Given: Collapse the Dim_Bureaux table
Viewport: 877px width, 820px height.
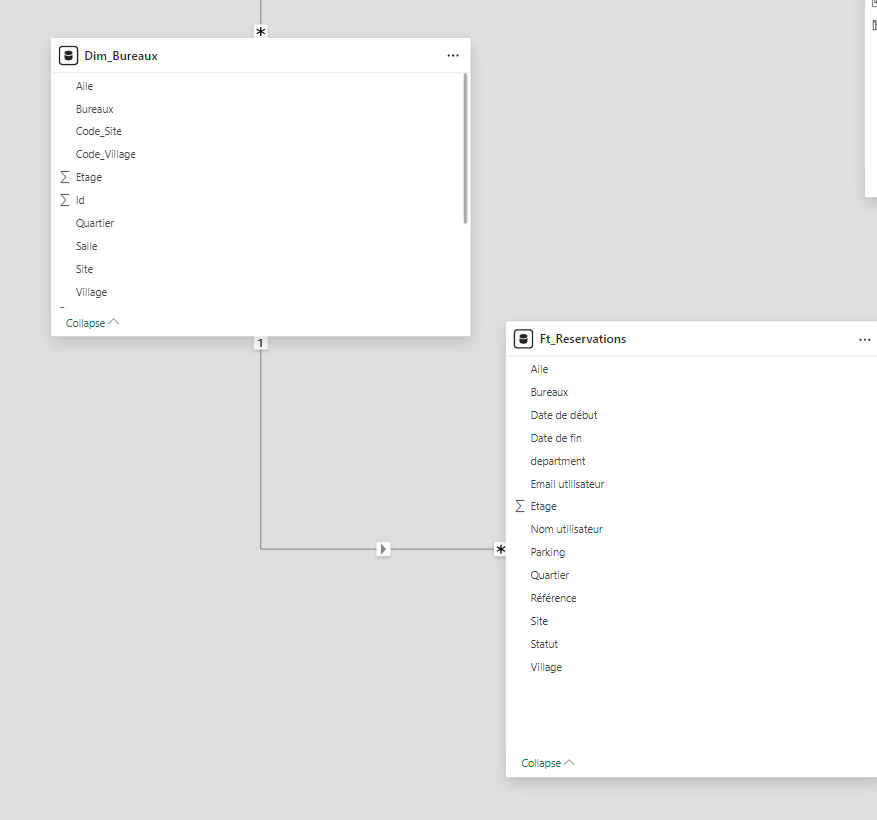Looking at the screenshot, I should (92, 323).
